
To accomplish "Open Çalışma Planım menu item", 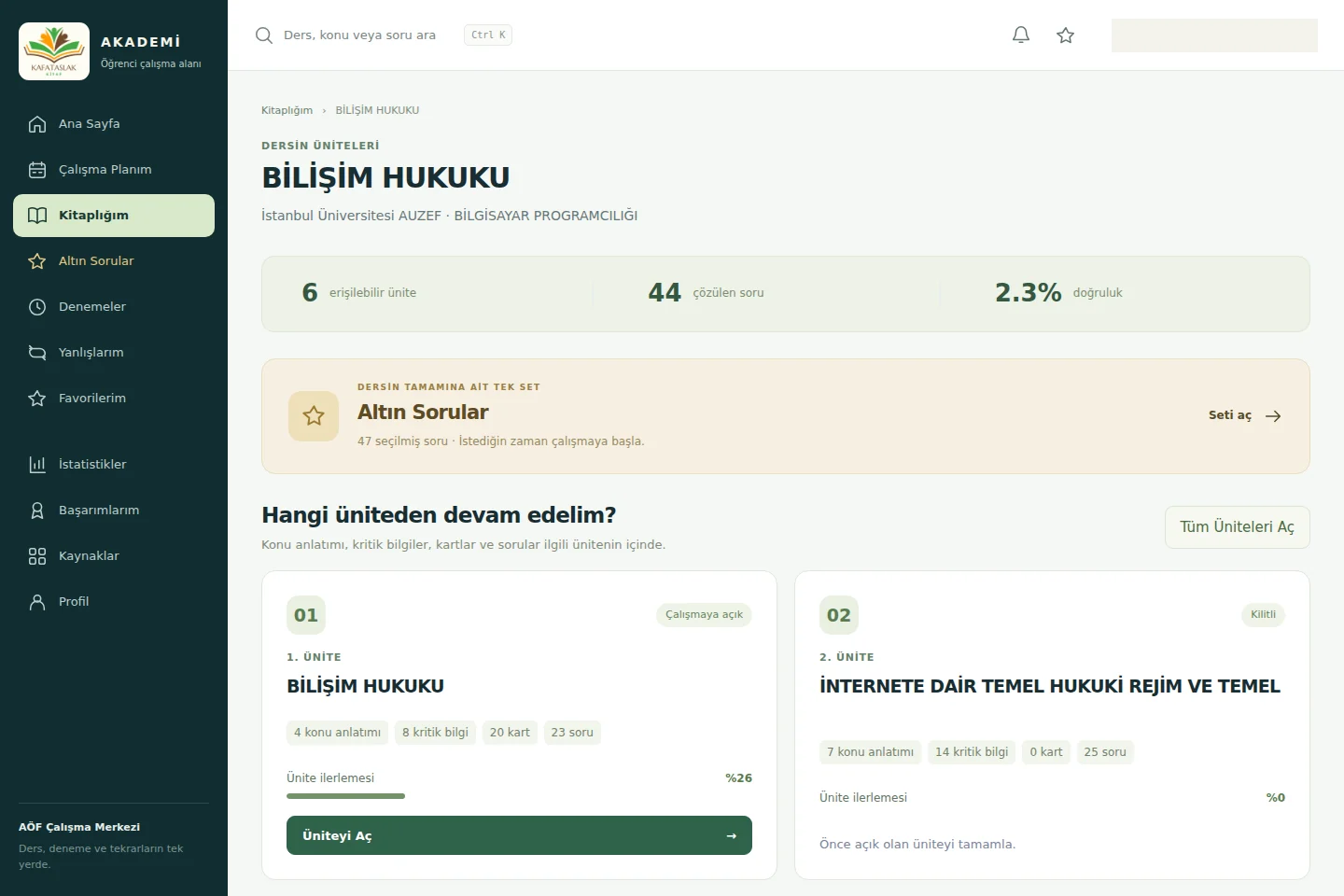I will (114, 170).
